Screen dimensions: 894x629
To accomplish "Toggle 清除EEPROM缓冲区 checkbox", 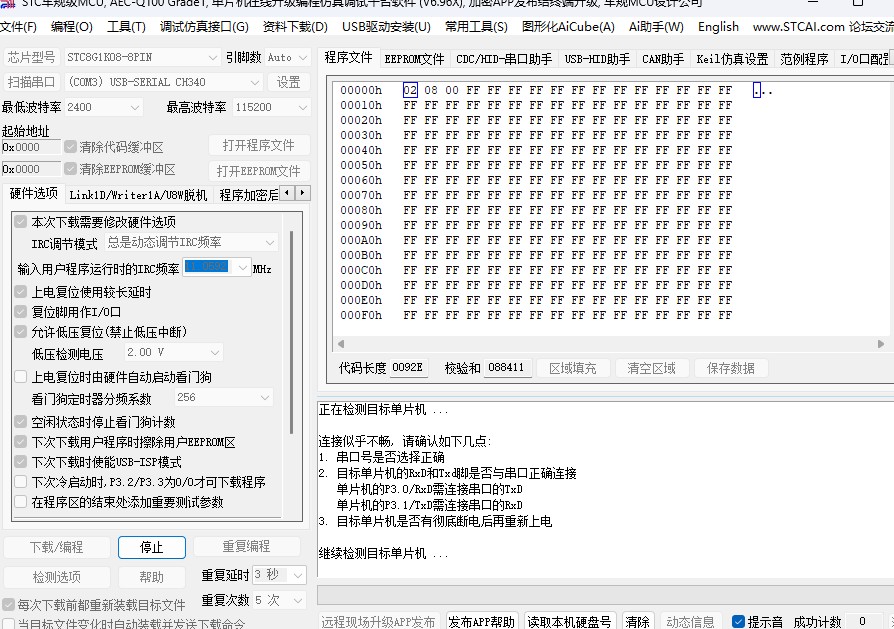I will [70, 169].
